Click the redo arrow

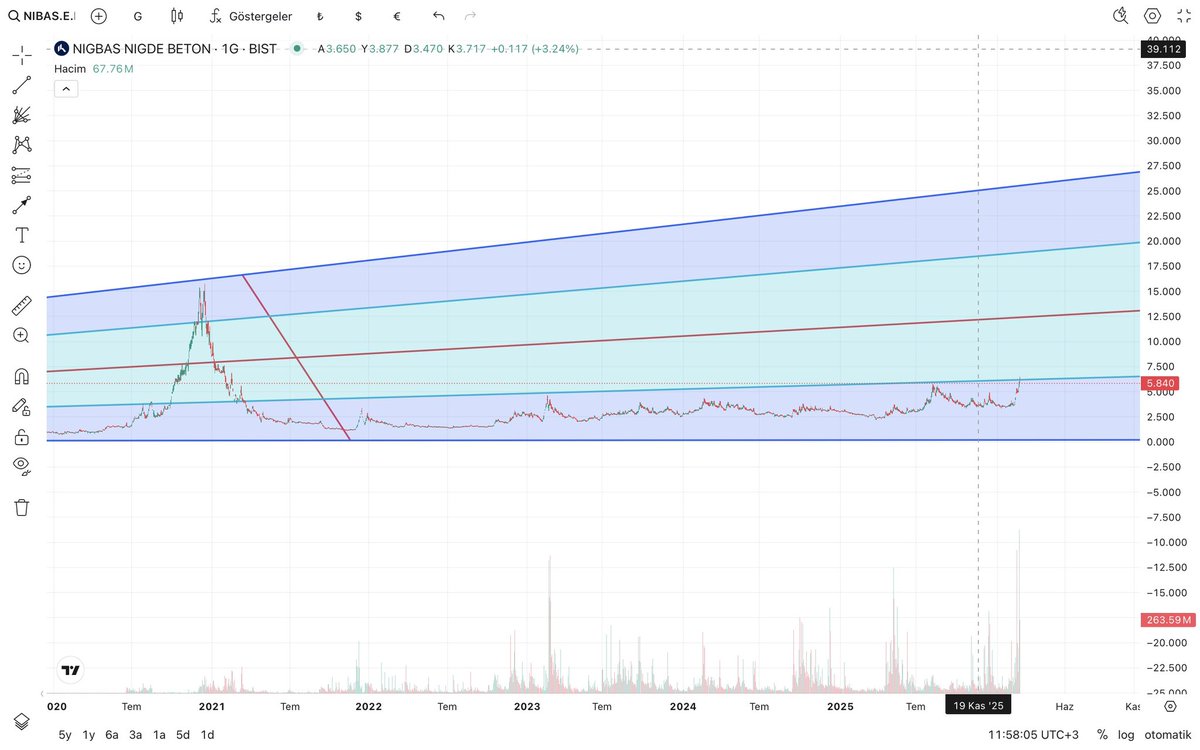tap(471, 16)
